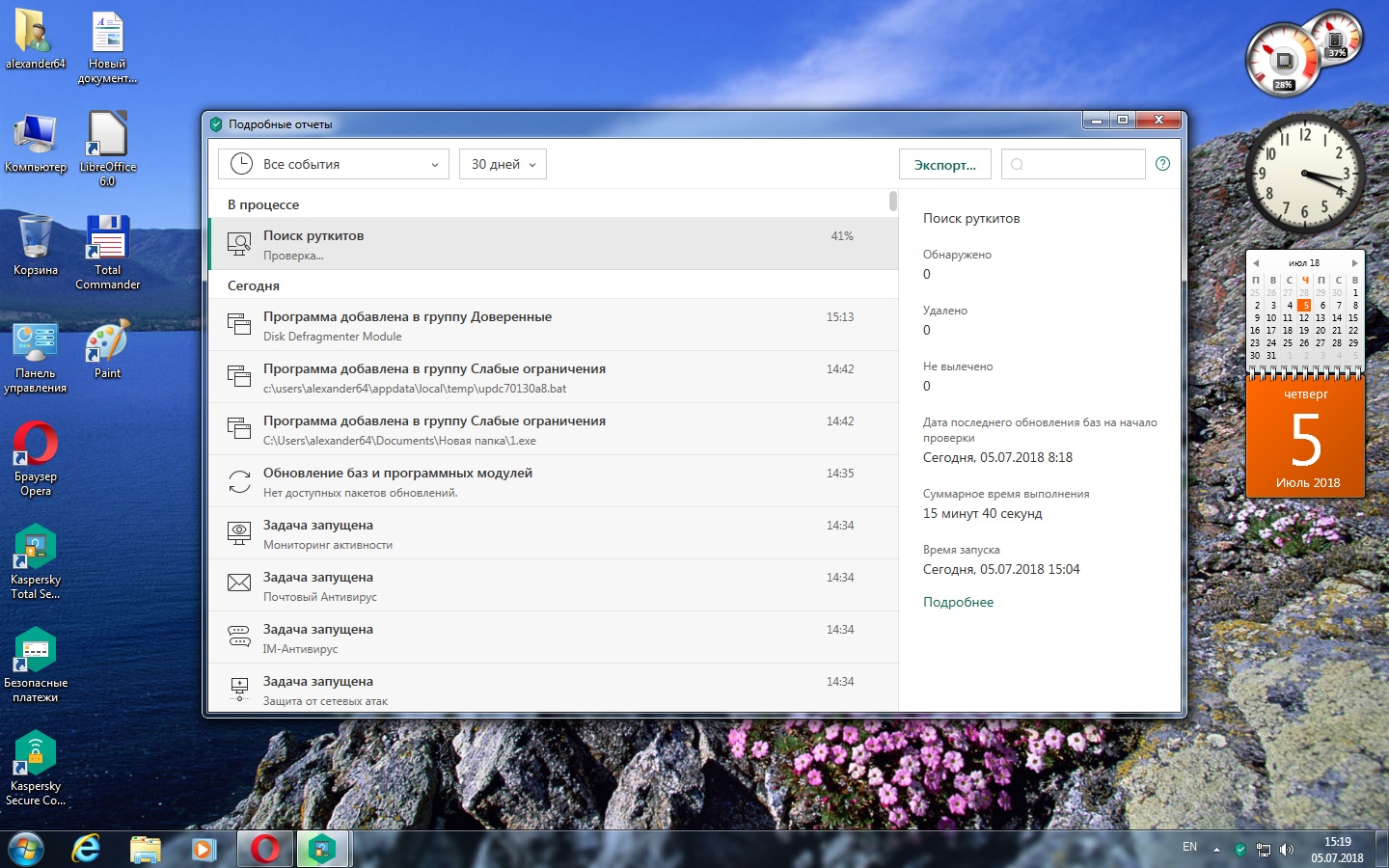Go to next month in calendar gadget
The width and height of the screenshot is (1389, 868).
1354,262
